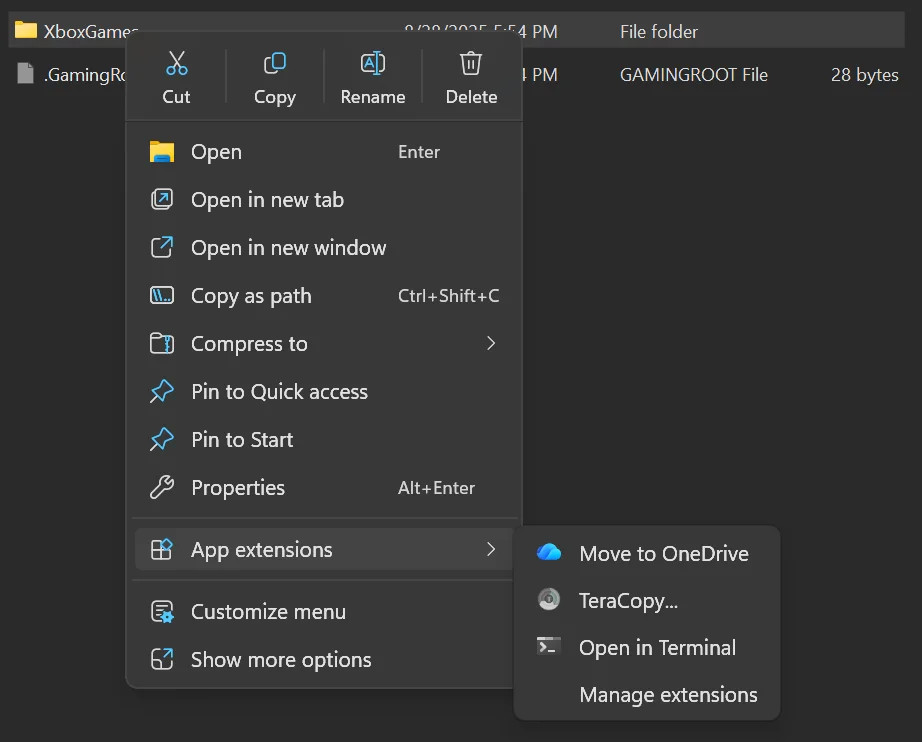The image size is (922, 742).
Task: Expand the Compress to submenu arrow
Action: click(491, 343)
